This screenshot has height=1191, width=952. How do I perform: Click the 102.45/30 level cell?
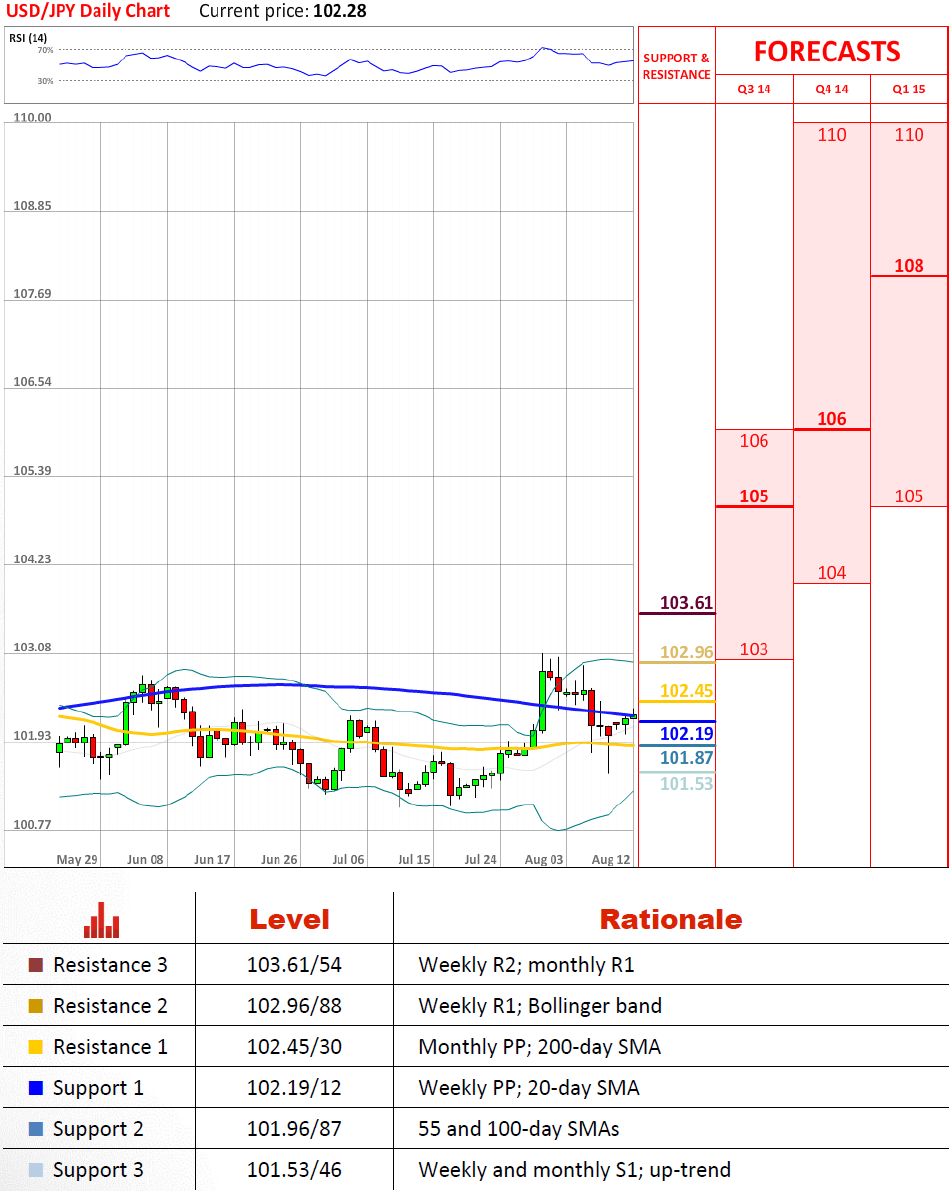click(x=294, y=1047)
